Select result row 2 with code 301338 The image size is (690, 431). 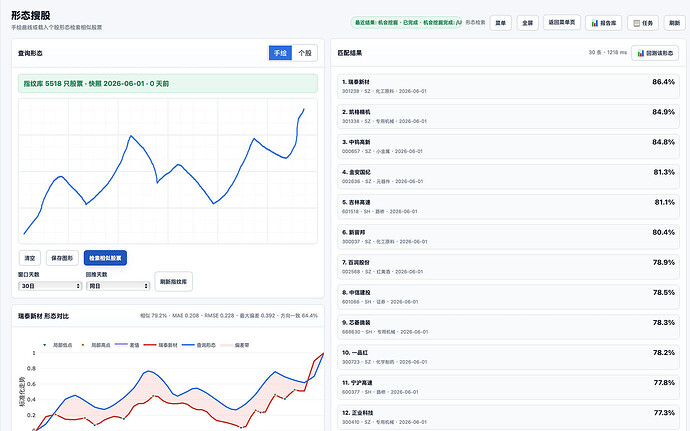coord(508,116)
